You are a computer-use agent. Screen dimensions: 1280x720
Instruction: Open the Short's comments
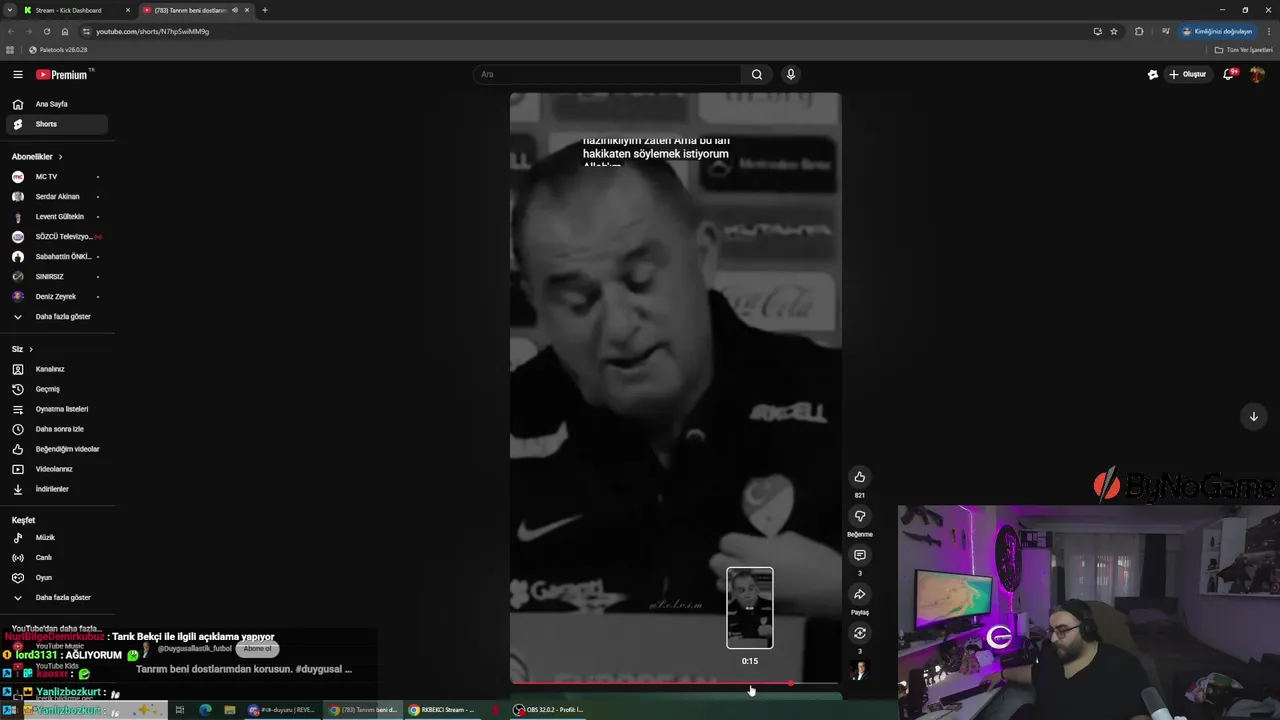pos(859,555)
